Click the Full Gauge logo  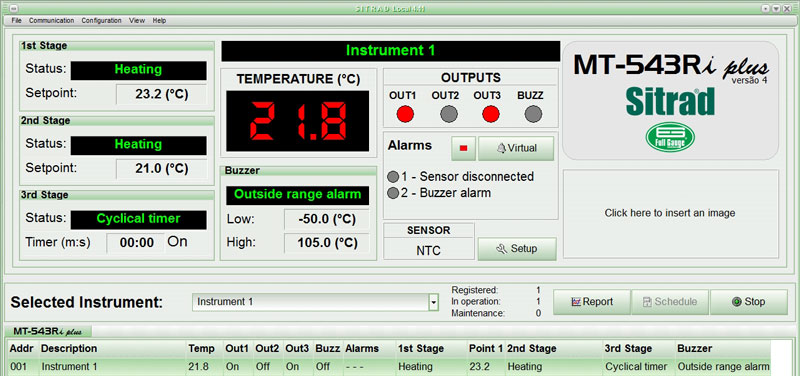point(670,137)
